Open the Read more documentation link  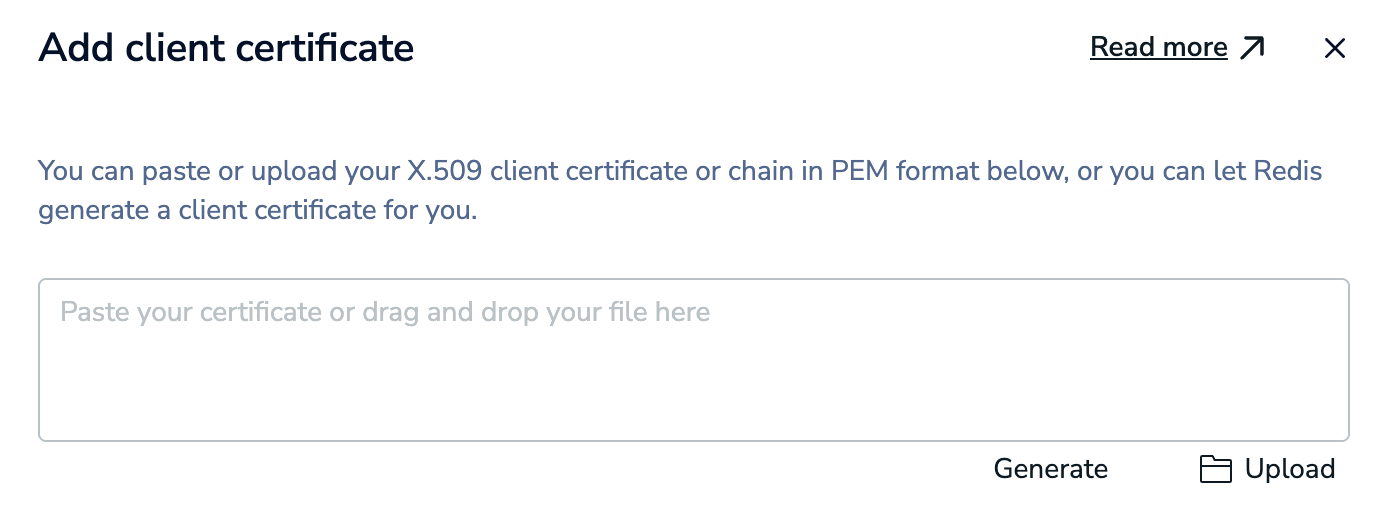point(1158,48)
